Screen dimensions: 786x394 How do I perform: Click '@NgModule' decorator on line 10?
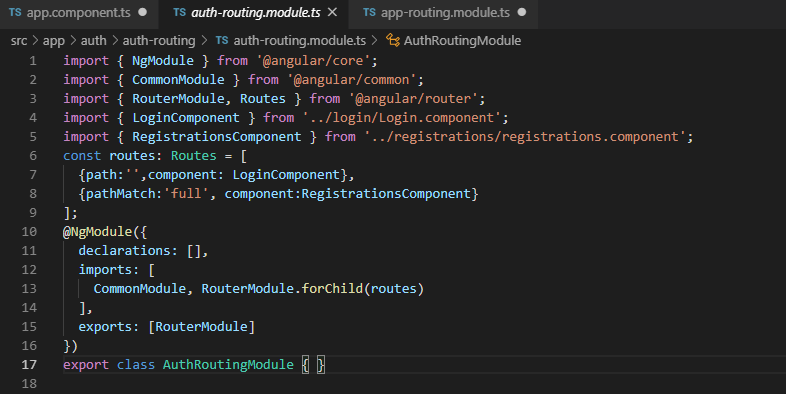tap(97, 232)
